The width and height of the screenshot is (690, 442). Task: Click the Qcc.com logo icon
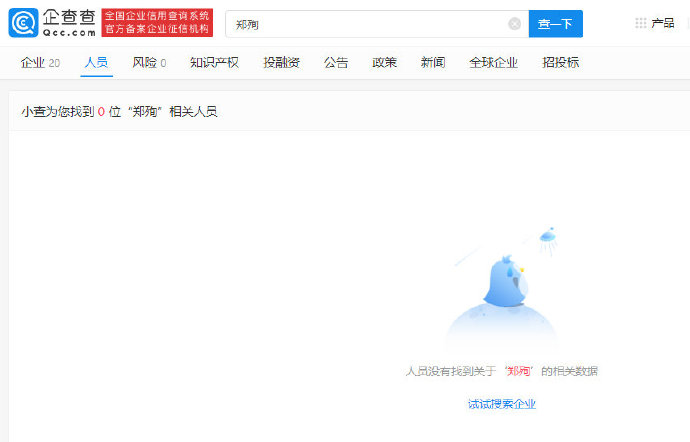[23, 23]
